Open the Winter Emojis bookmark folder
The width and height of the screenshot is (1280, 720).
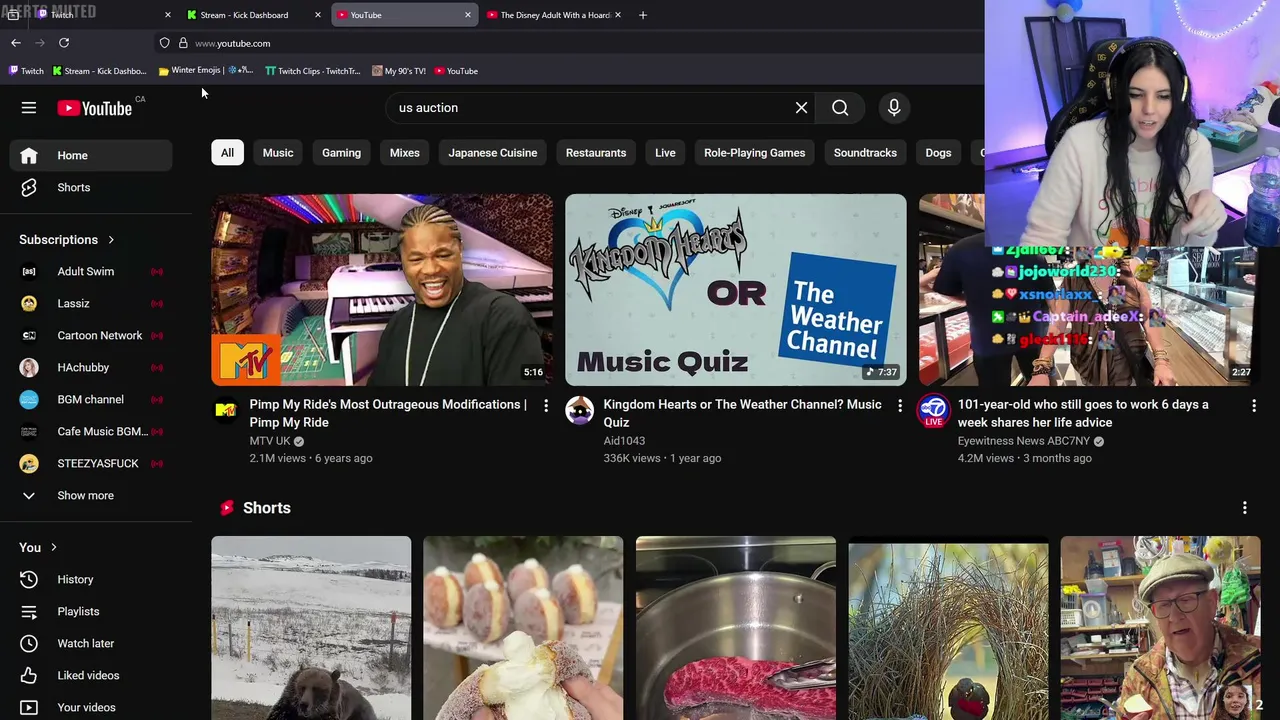[206, 71]
